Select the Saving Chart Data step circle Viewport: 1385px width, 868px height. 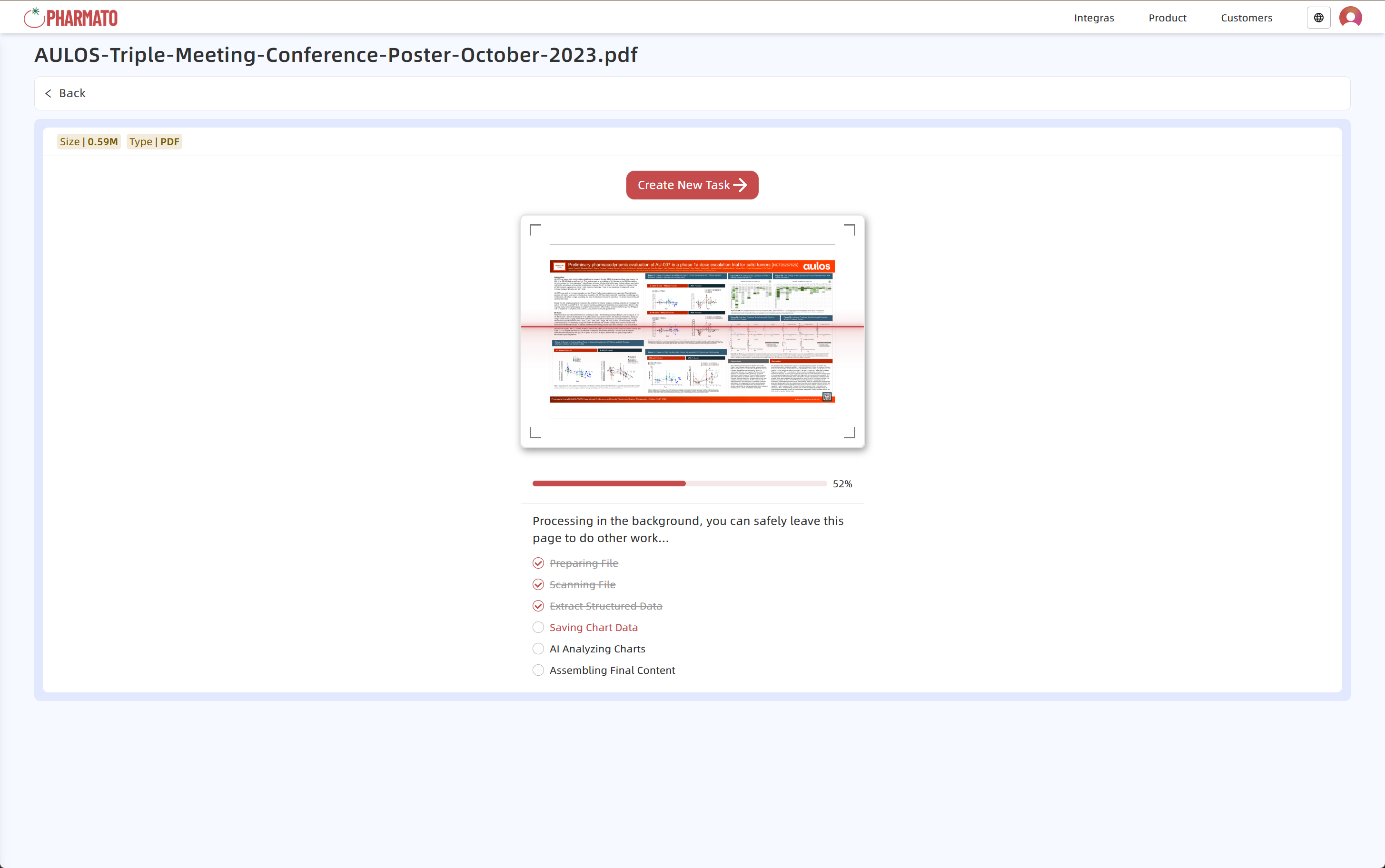538,627
